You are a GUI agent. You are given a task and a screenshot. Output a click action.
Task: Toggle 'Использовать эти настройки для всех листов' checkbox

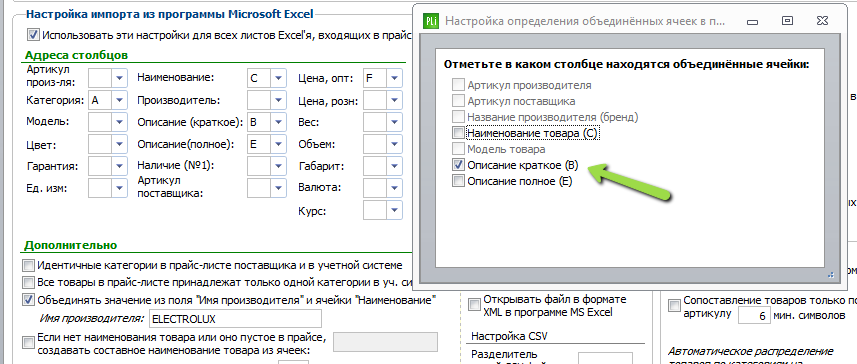coord(33,35)
